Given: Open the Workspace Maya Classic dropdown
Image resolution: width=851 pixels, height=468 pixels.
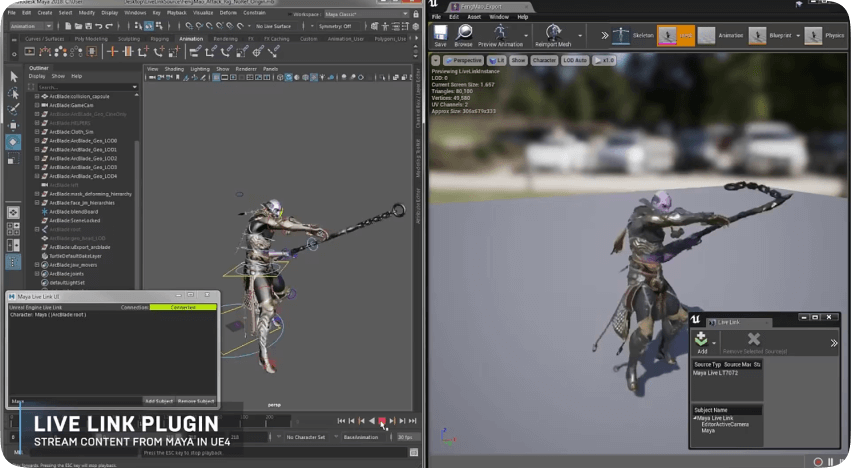Looking at the screenshot, I should click(366, 14).
